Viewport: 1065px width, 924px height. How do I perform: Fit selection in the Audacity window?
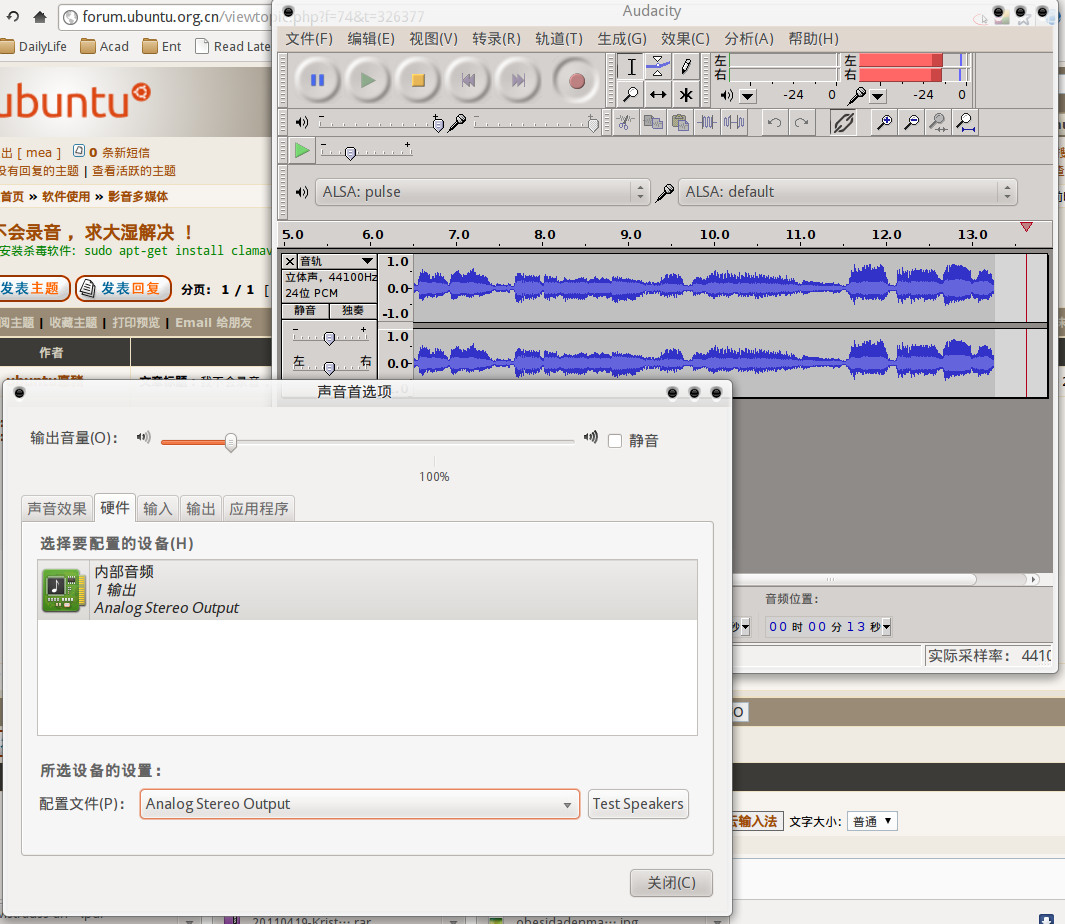[x=938, y=122]
